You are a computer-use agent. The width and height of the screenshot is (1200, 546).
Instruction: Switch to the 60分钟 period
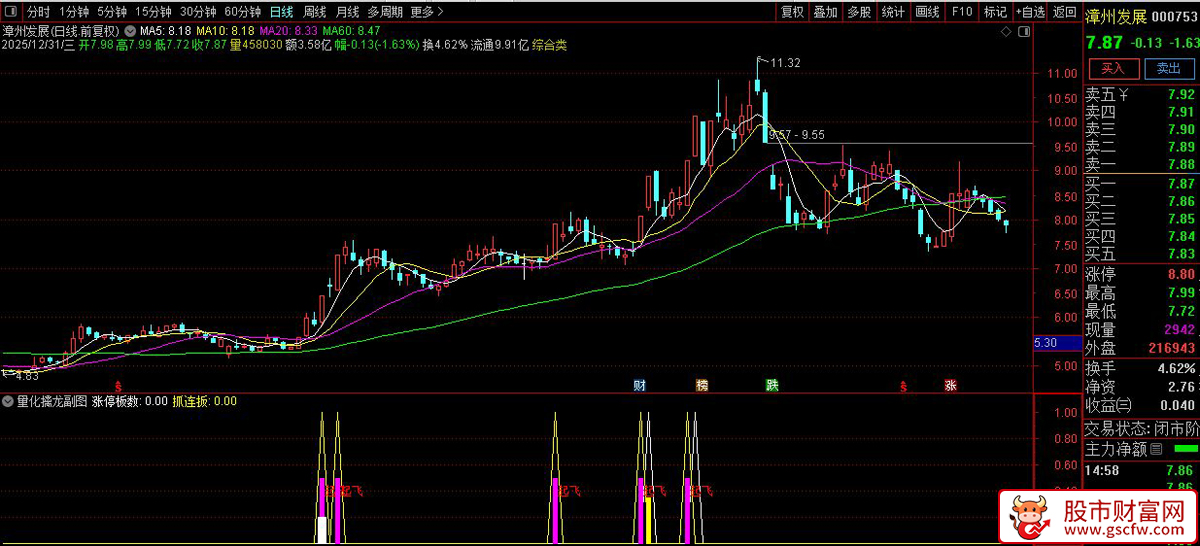point(243,12)
